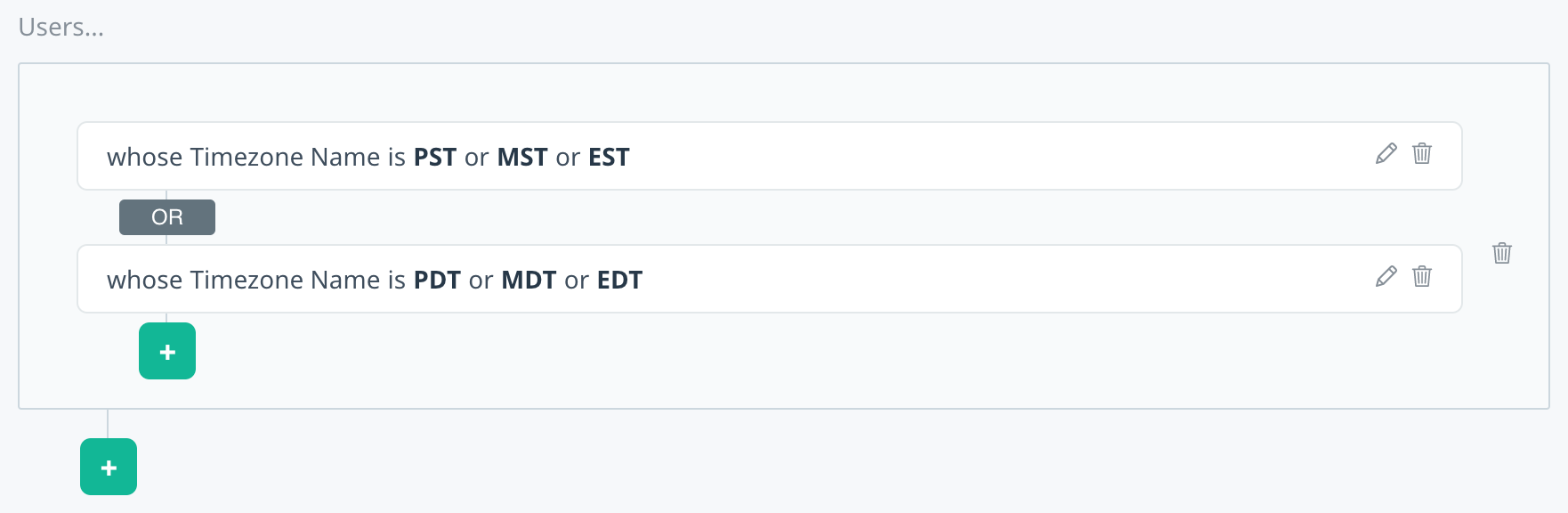Delete the PDT or MDT or EDT condition
The height and width of the screenshot is (513, 1568).
[x=1422, y=276]
